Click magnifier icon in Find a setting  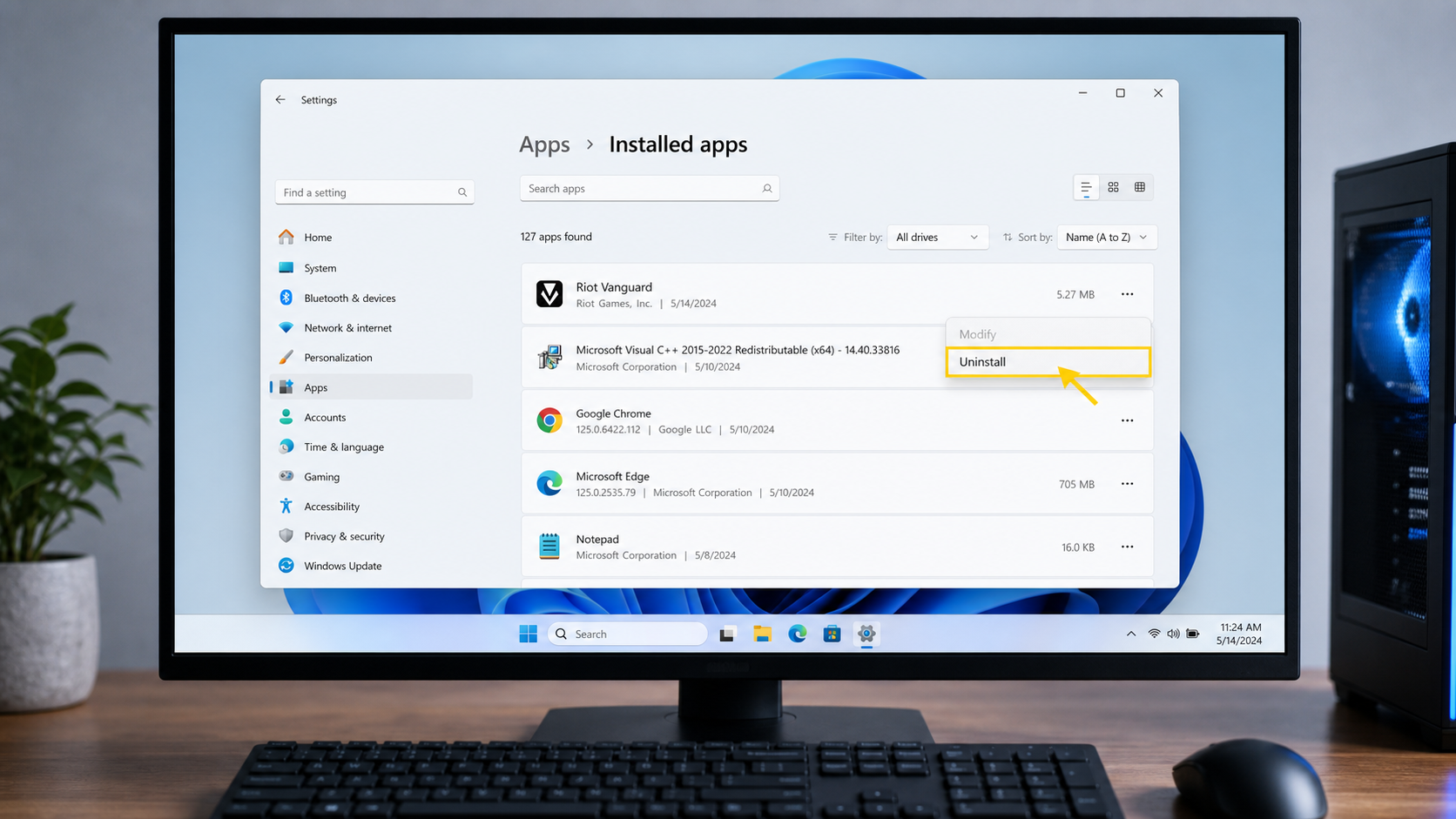462,192
